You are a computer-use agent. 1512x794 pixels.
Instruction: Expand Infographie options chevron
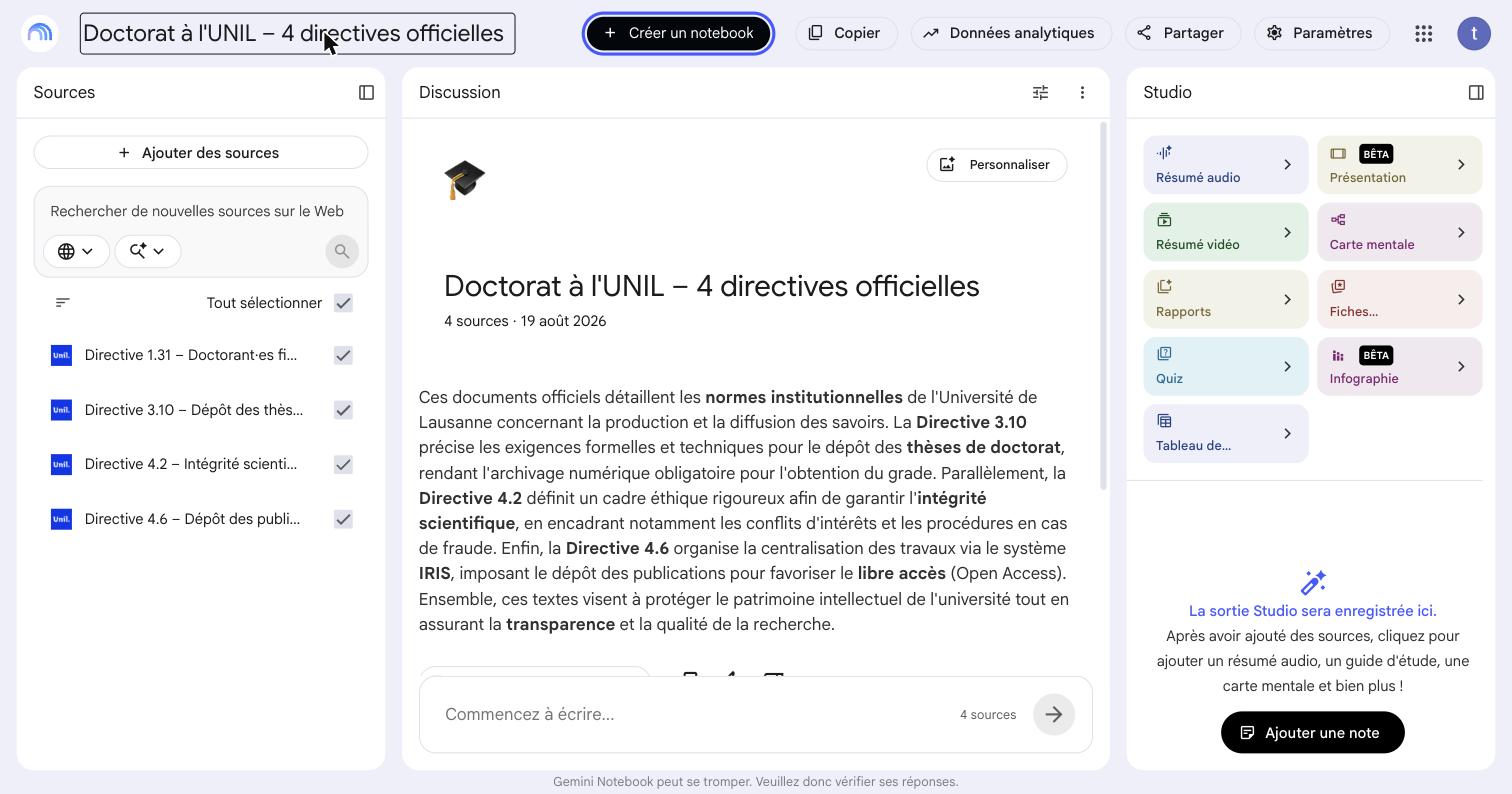(1462, 366)
